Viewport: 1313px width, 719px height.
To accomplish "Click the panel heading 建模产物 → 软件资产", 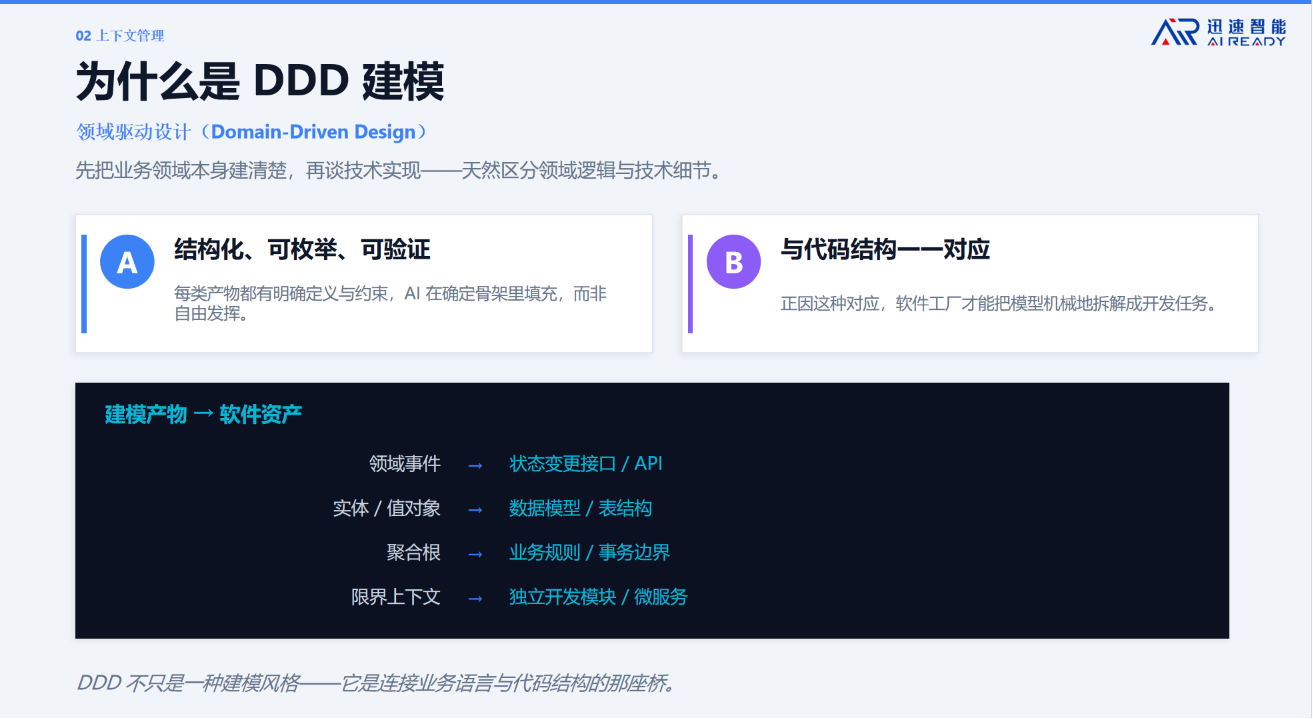I will [x=203, y=414].
